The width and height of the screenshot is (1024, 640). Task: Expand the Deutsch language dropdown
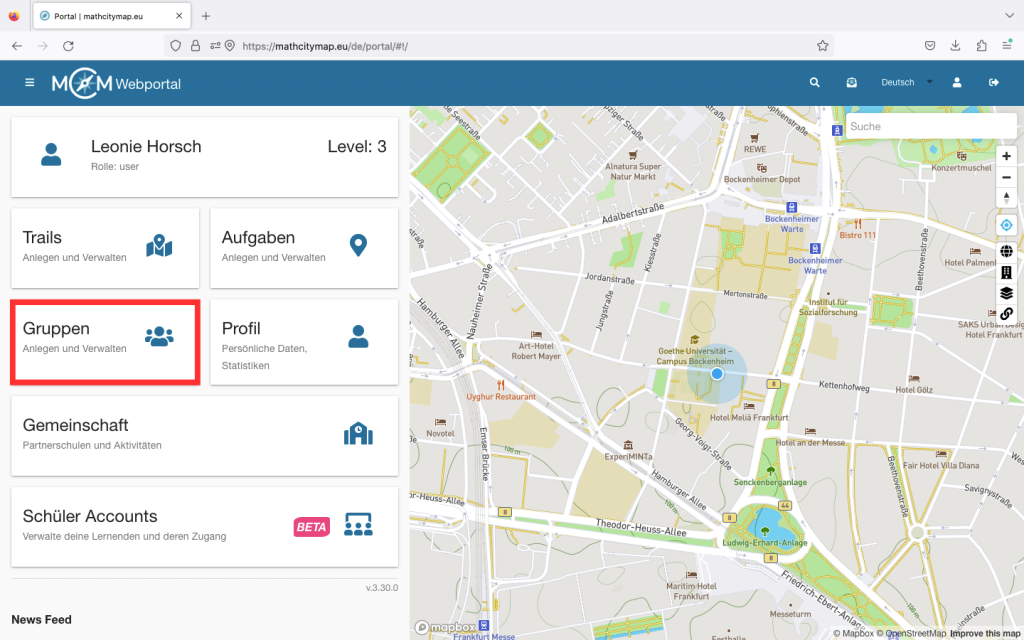click(906, 83)
